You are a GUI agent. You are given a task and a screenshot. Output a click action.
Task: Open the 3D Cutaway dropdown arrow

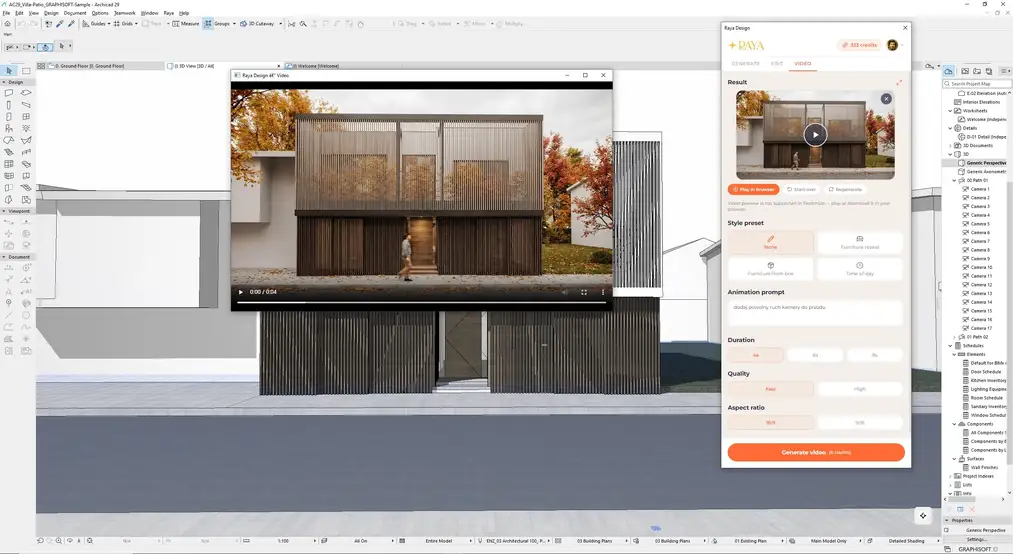(280, 24)
